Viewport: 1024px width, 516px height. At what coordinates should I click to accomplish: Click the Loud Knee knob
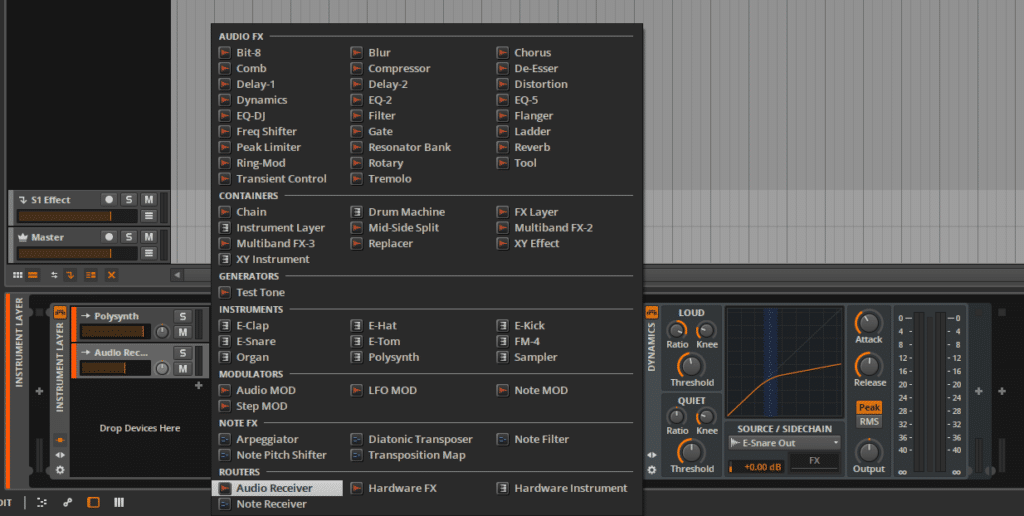[x=706, y=331]
